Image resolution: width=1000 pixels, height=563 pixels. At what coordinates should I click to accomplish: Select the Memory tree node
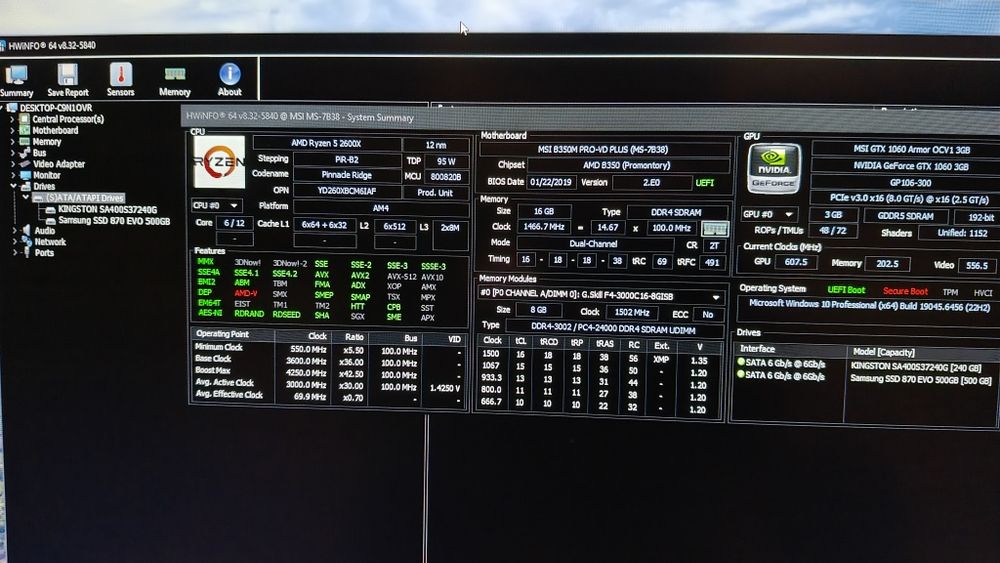coord(47,142)
